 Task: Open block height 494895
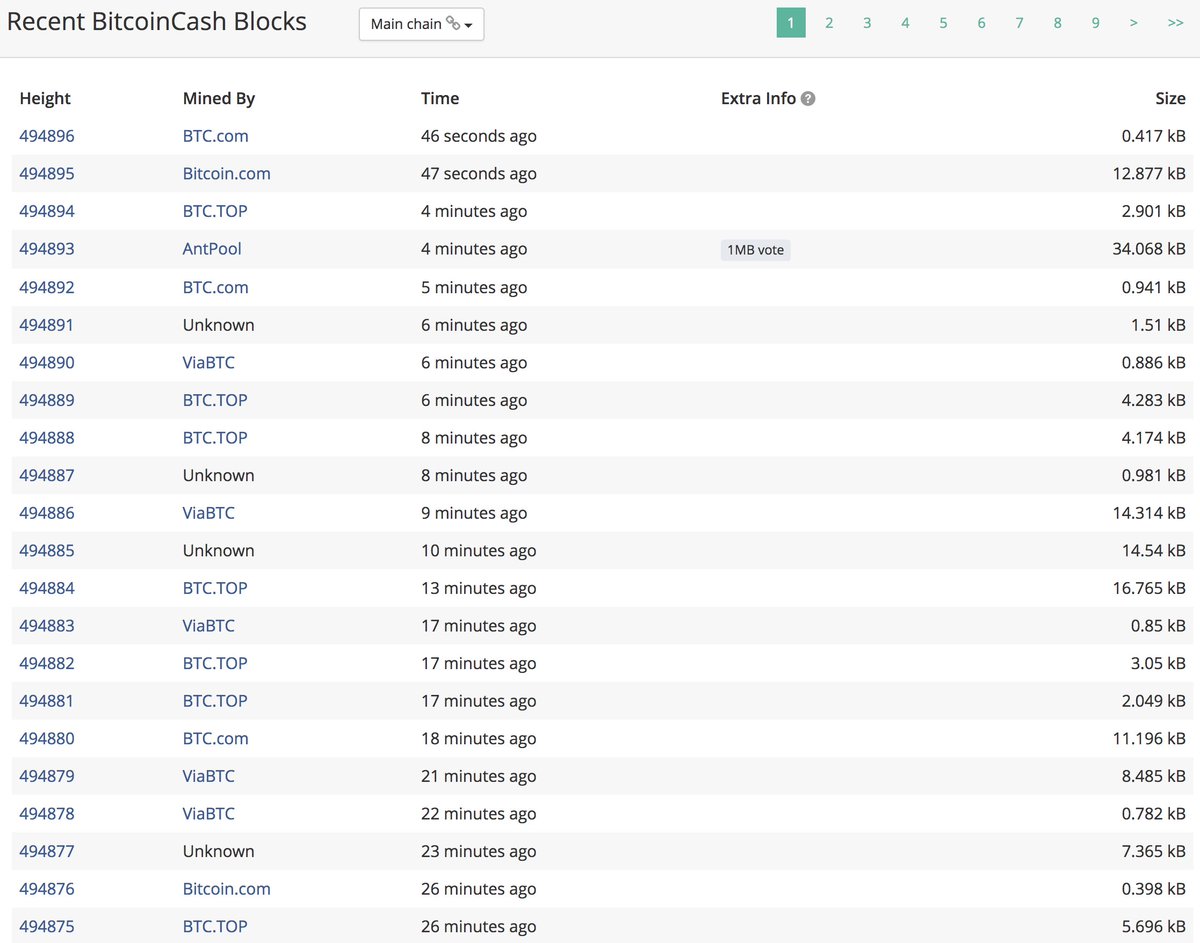(x=47, y=174)
